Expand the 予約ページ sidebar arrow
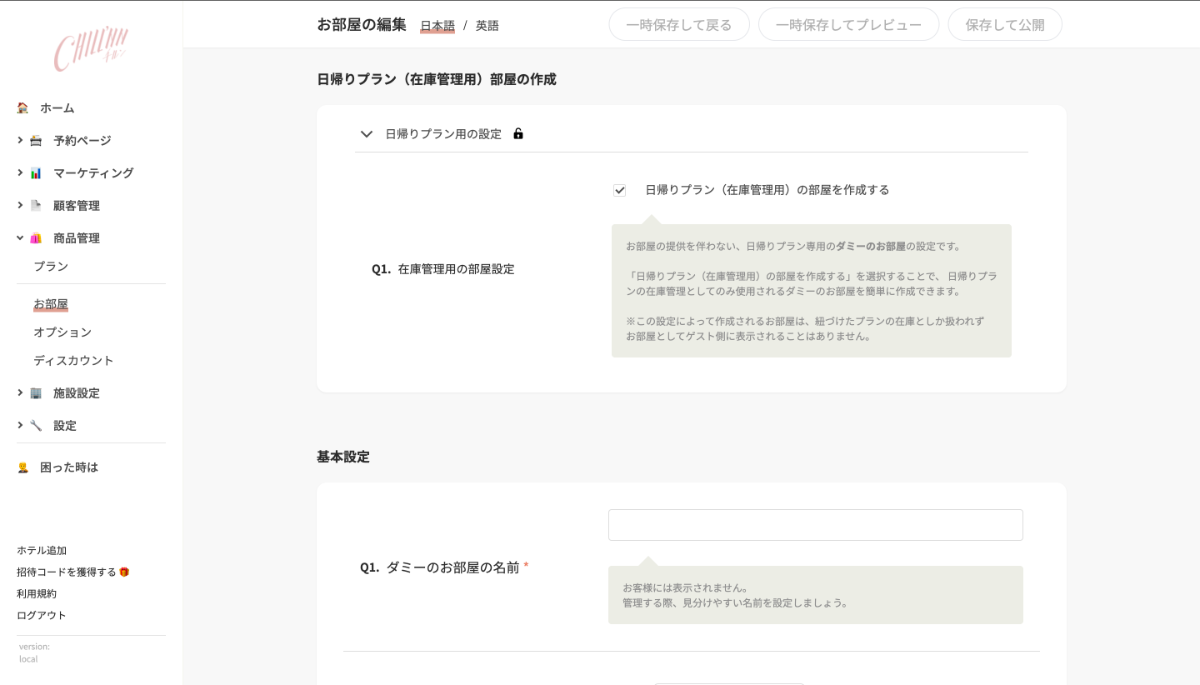 20,141
